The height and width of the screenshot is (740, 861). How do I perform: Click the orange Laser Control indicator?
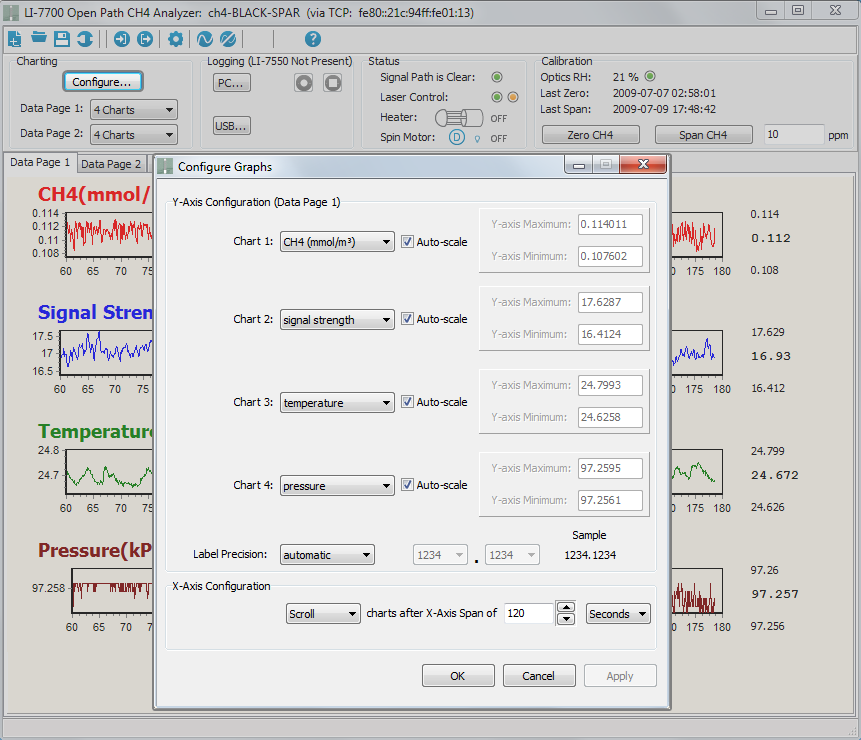pyautogui.click(x=513, y=97)
